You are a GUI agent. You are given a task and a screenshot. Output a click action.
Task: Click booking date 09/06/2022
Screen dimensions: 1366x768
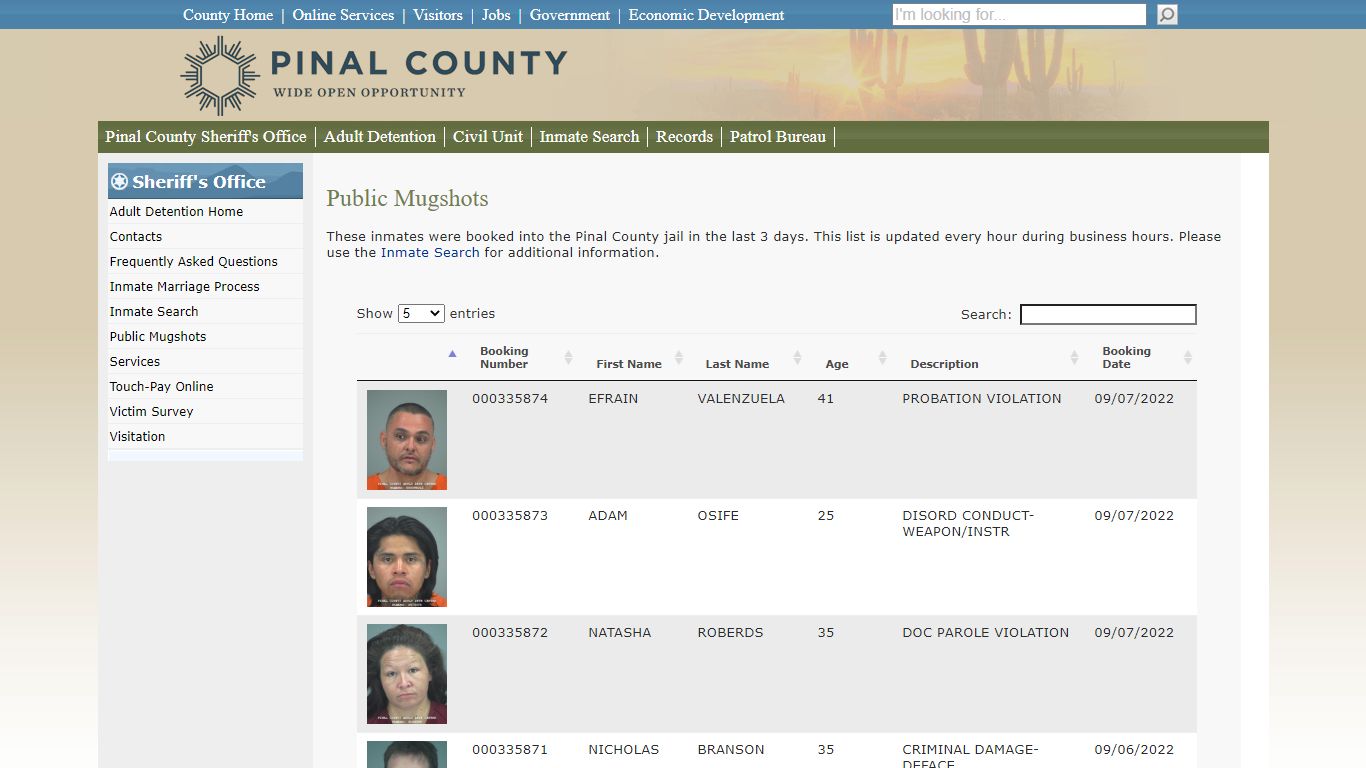tap(1134, 749)
